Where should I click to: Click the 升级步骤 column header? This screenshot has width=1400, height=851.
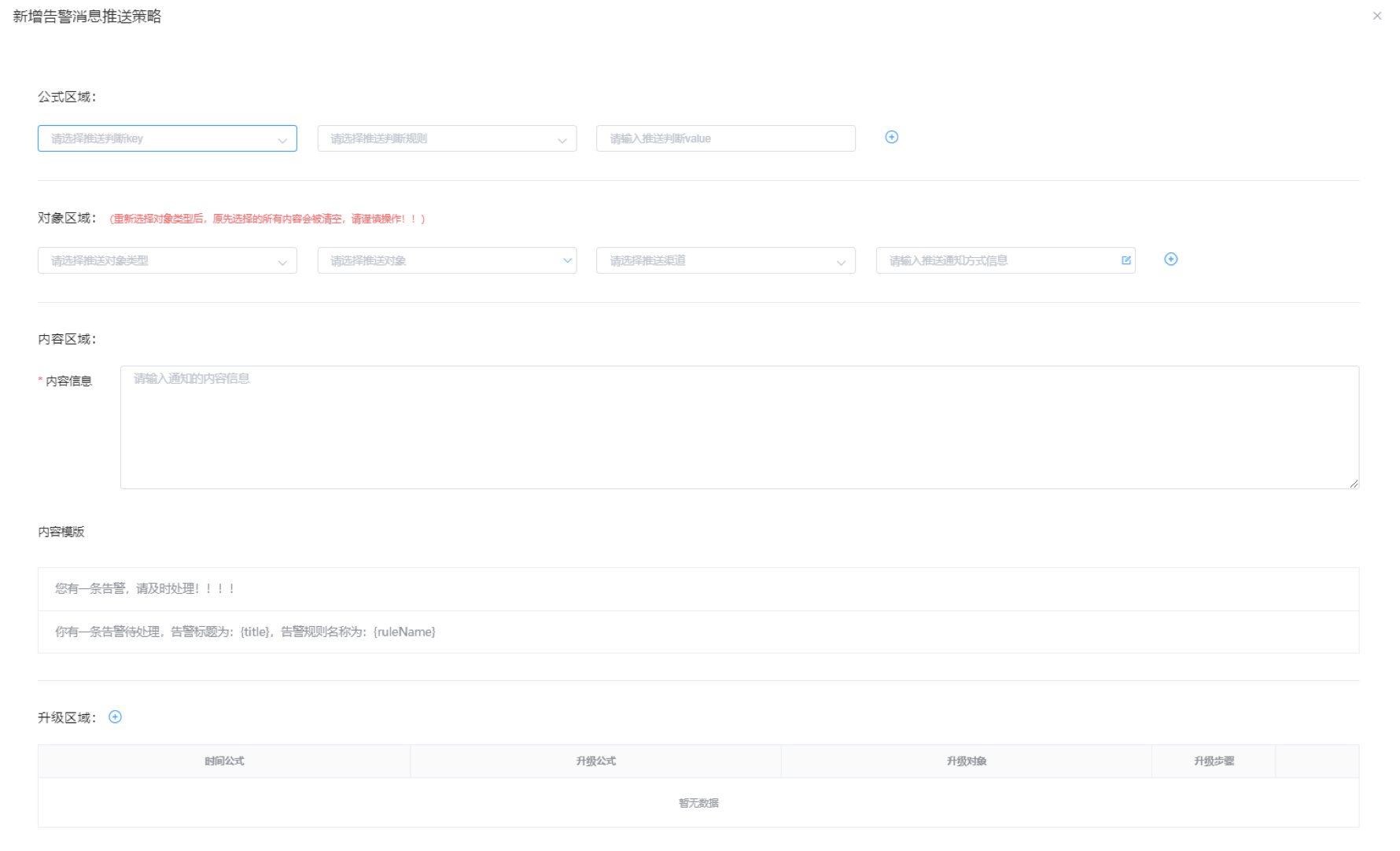[x=1214, y=761]
